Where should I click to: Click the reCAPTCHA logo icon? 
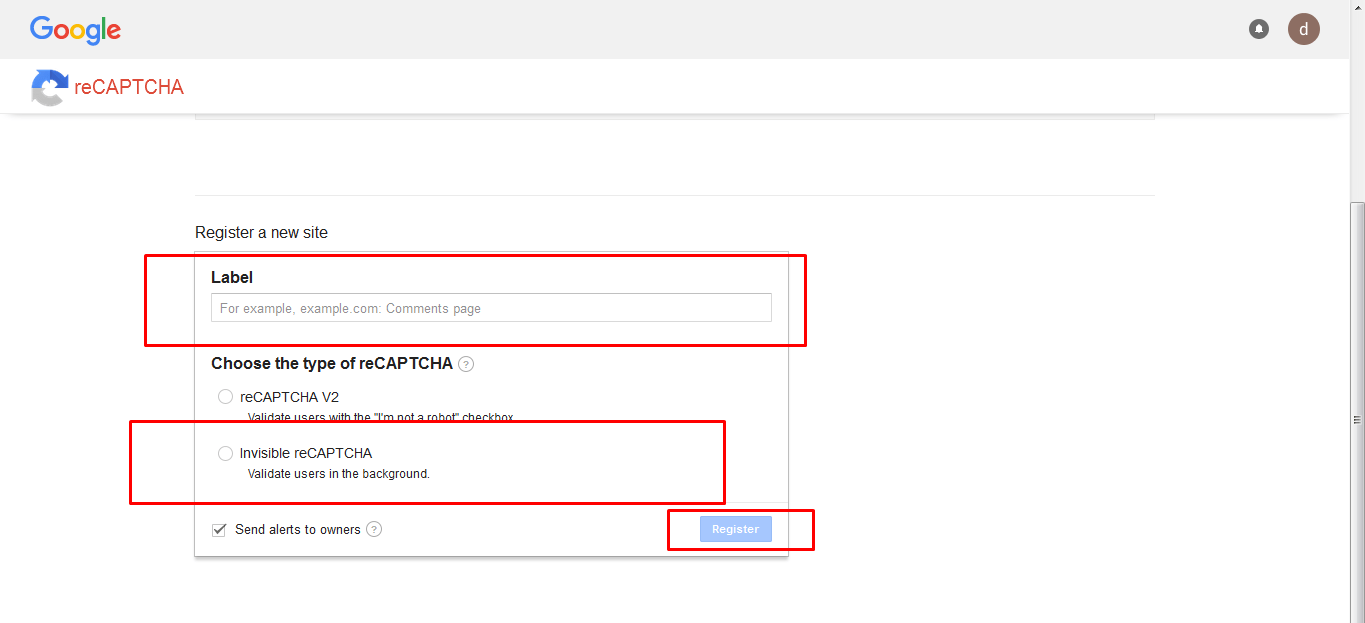(48, 88)
